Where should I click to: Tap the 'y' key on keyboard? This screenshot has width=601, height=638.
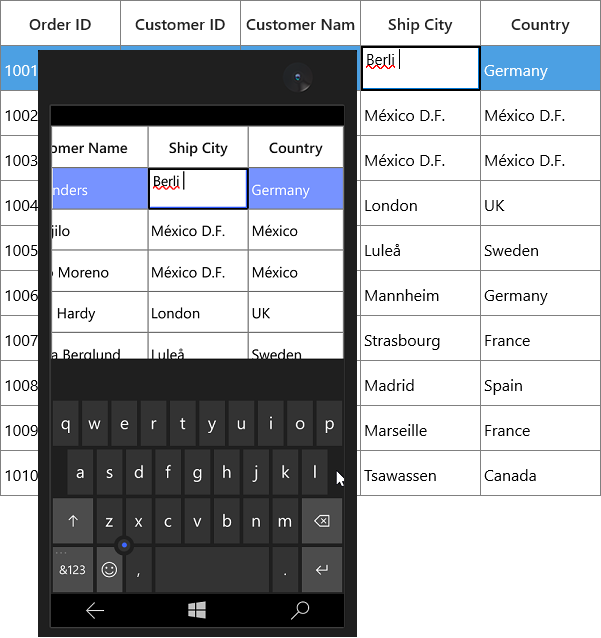pos(212,424)
